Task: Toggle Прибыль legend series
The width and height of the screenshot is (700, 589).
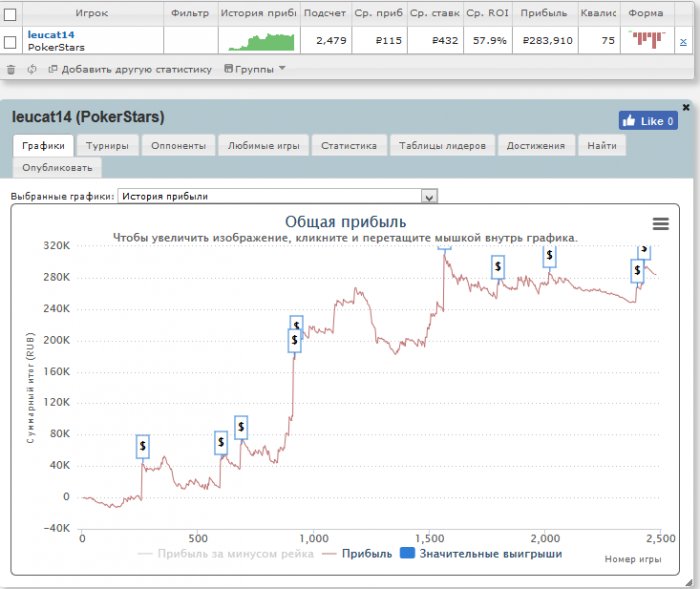Action: pos(357,554)
